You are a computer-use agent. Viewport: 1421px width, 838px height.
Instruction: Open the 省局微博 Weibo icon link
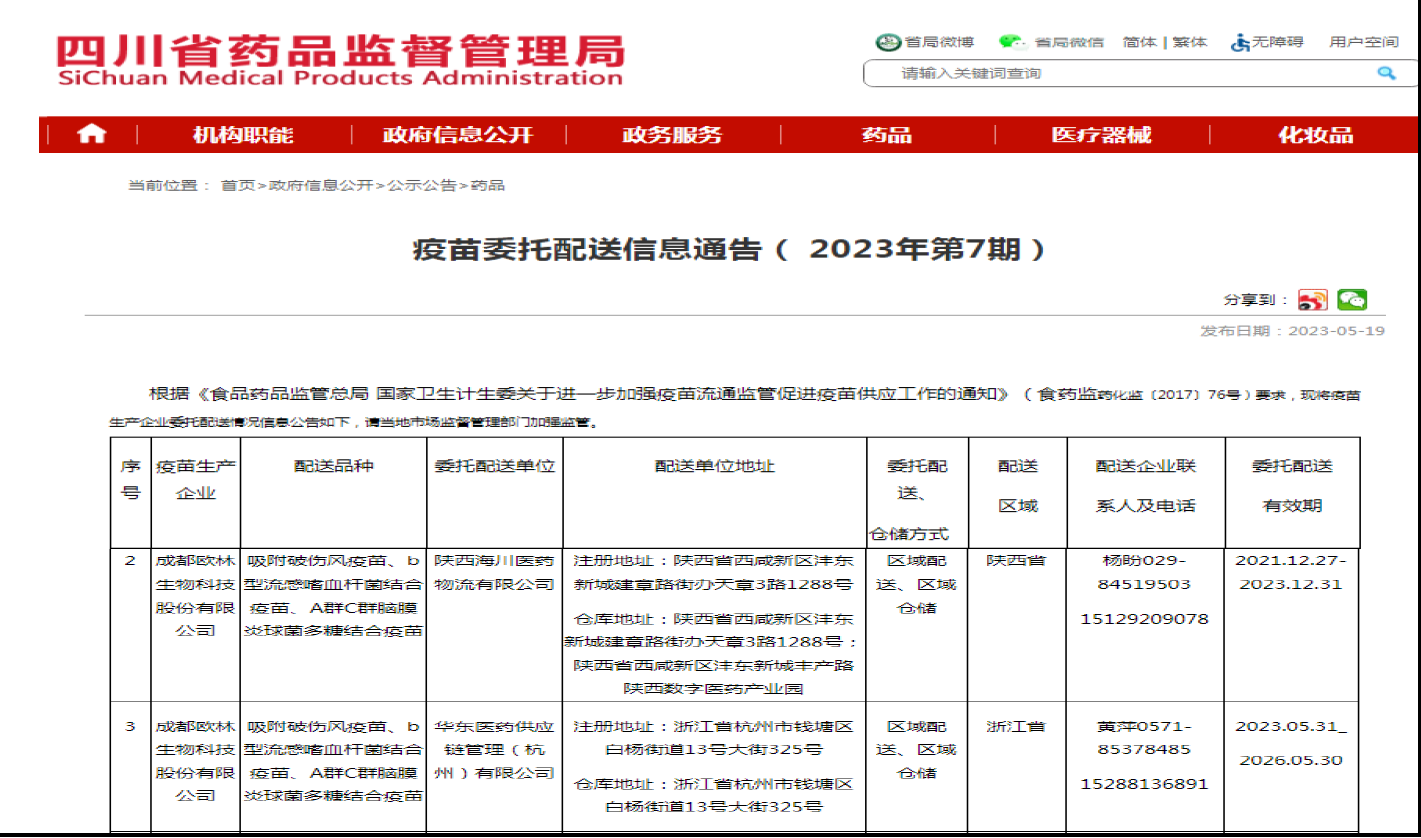[888, 42]
